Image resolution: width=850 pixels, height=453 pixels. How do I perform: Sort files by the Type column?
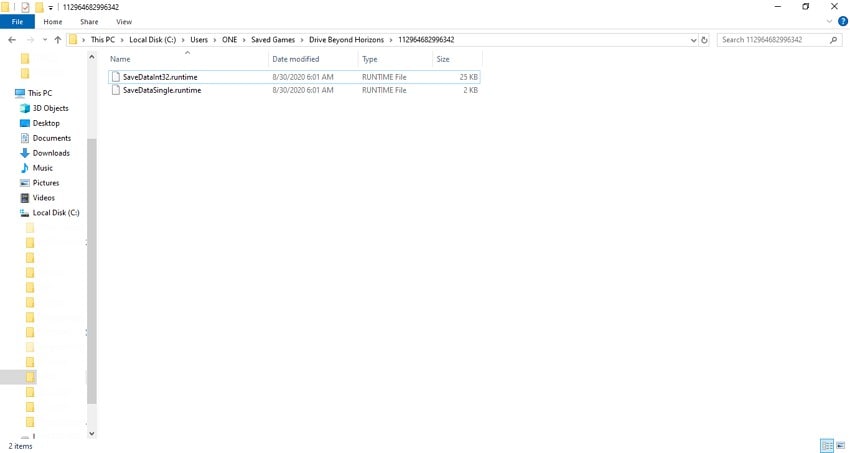[395, 59]
